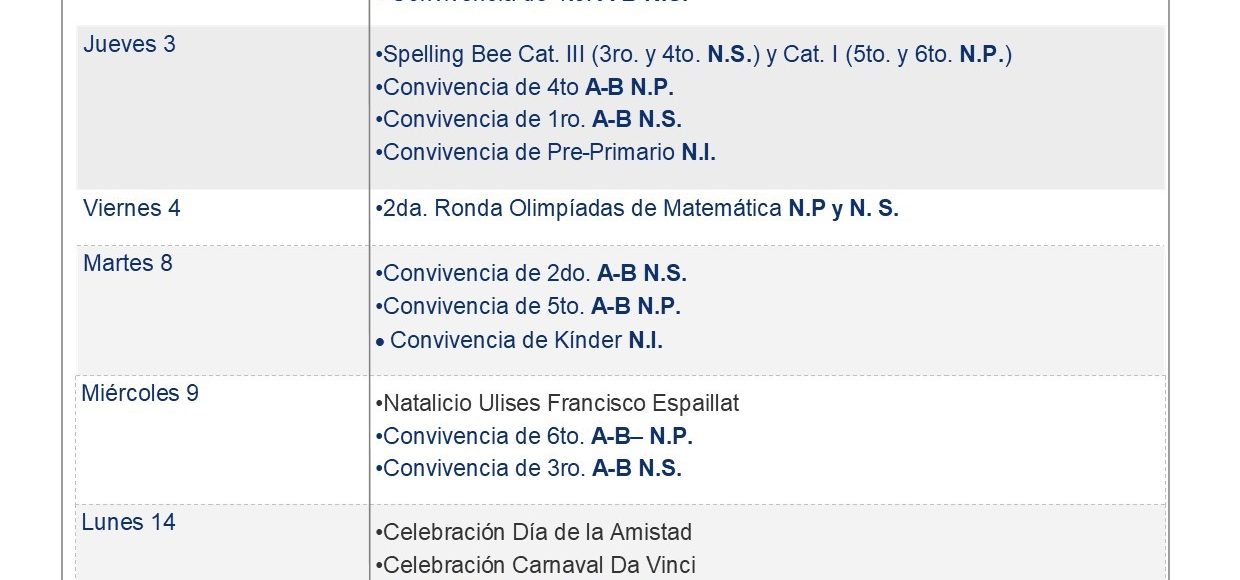Select Convivencia de 2do. A-B N.S. line
The image size is (1240, 580).
pos(531,273)
